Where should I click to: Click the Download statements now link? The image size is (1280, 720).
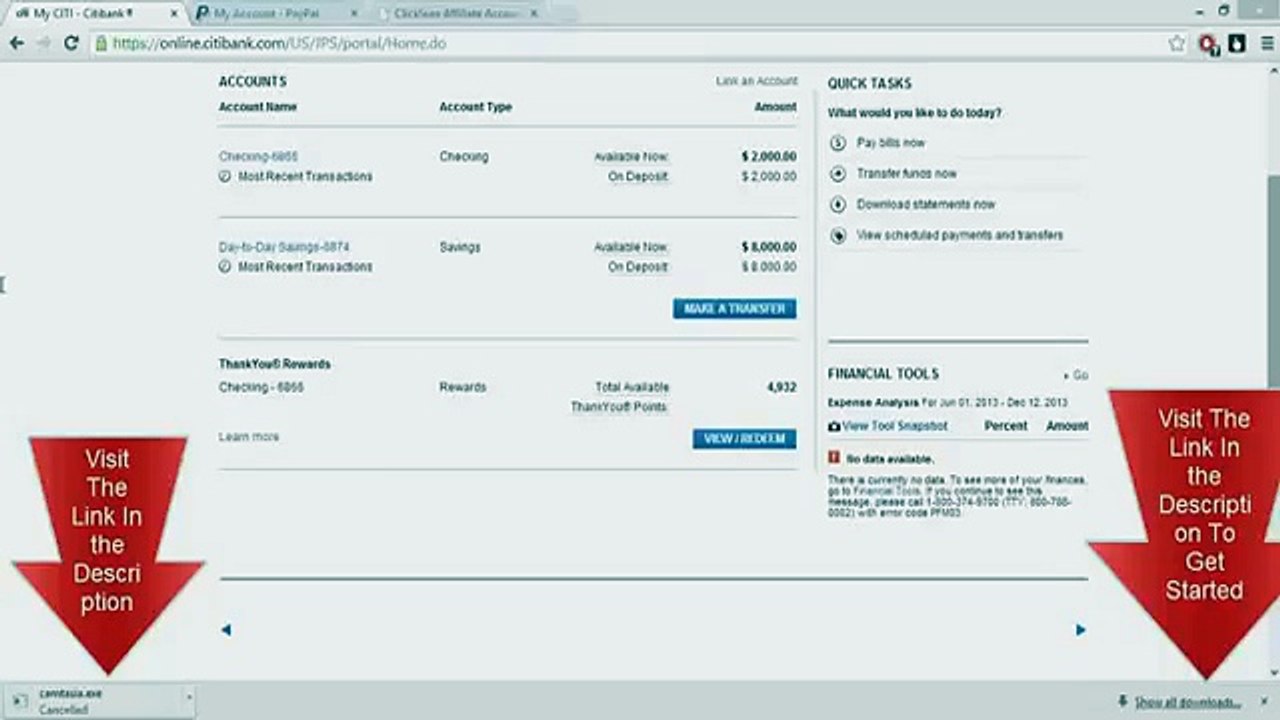(926, 205)
